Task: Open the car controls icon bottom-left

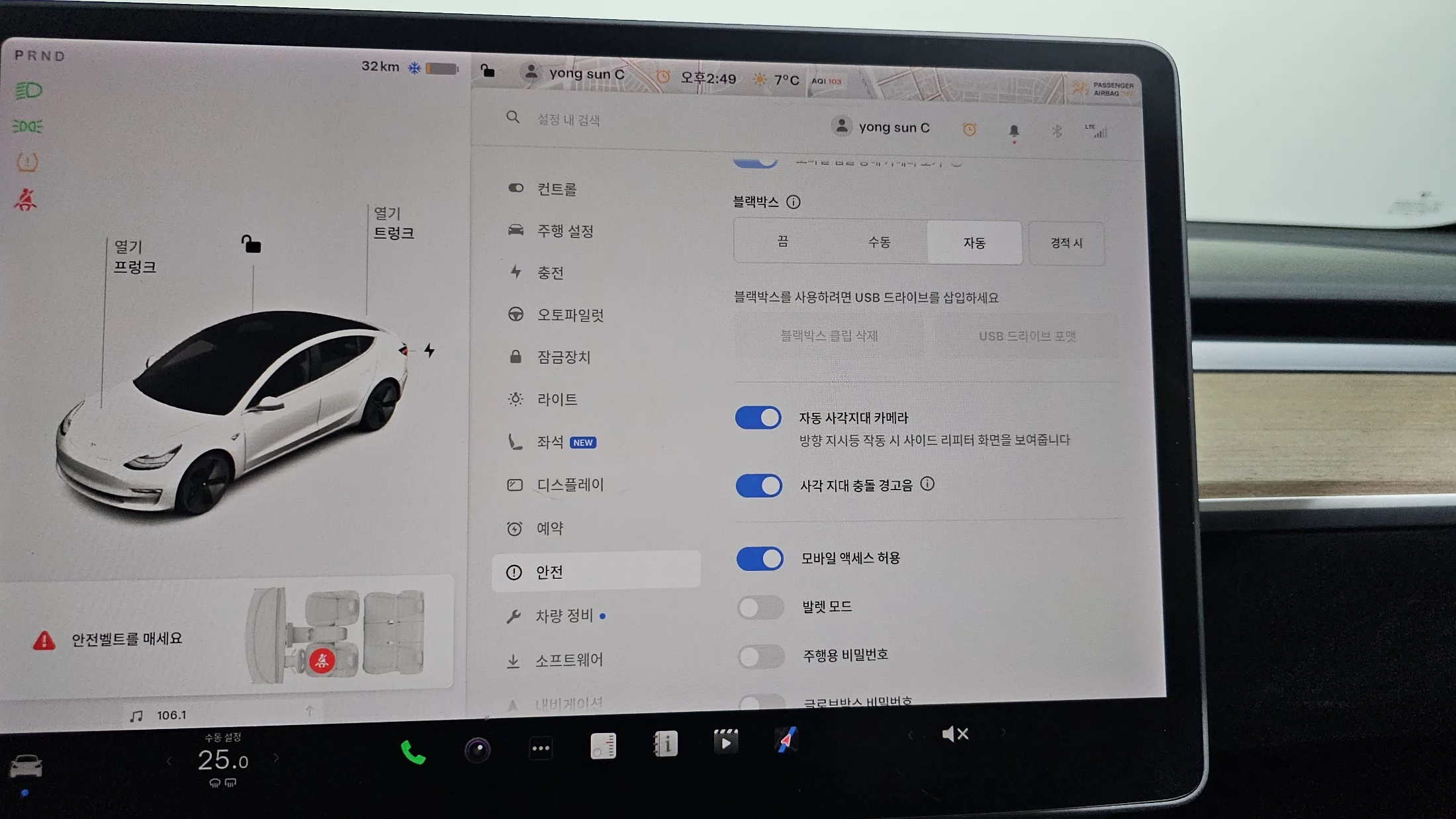Action: 26,767
